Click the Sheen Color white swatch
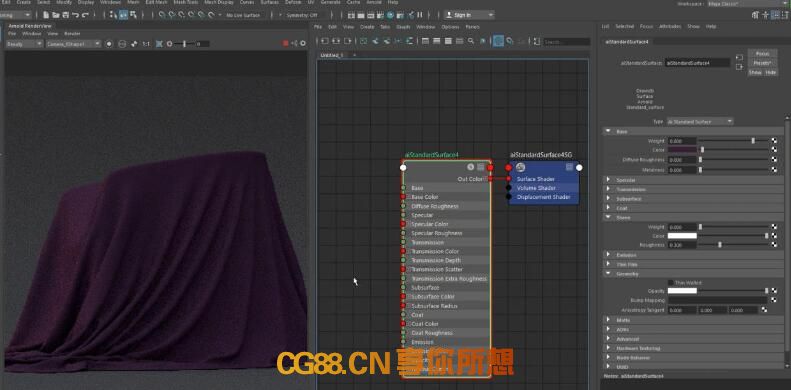Image resolution: width=791 pixels, height=390 pixels. [x=682, y=236]
